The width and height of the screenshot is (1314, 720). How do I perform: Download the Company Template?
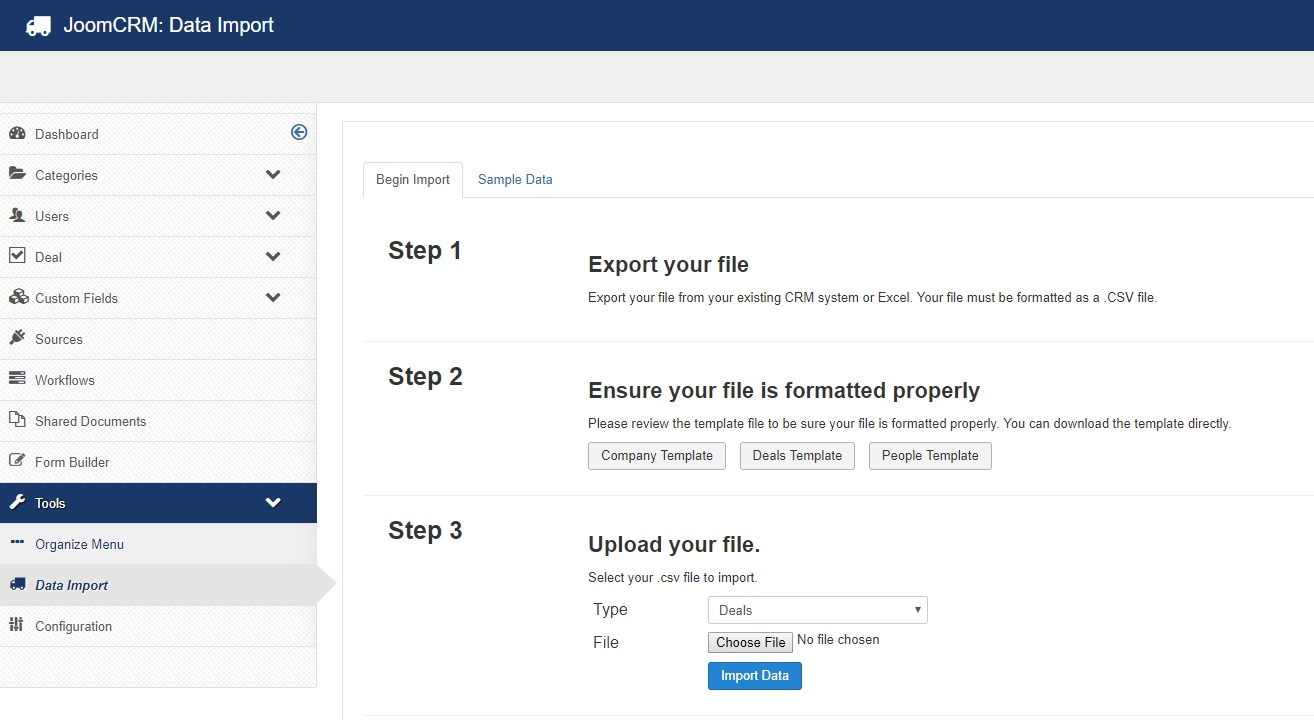(x=656, y=455)
